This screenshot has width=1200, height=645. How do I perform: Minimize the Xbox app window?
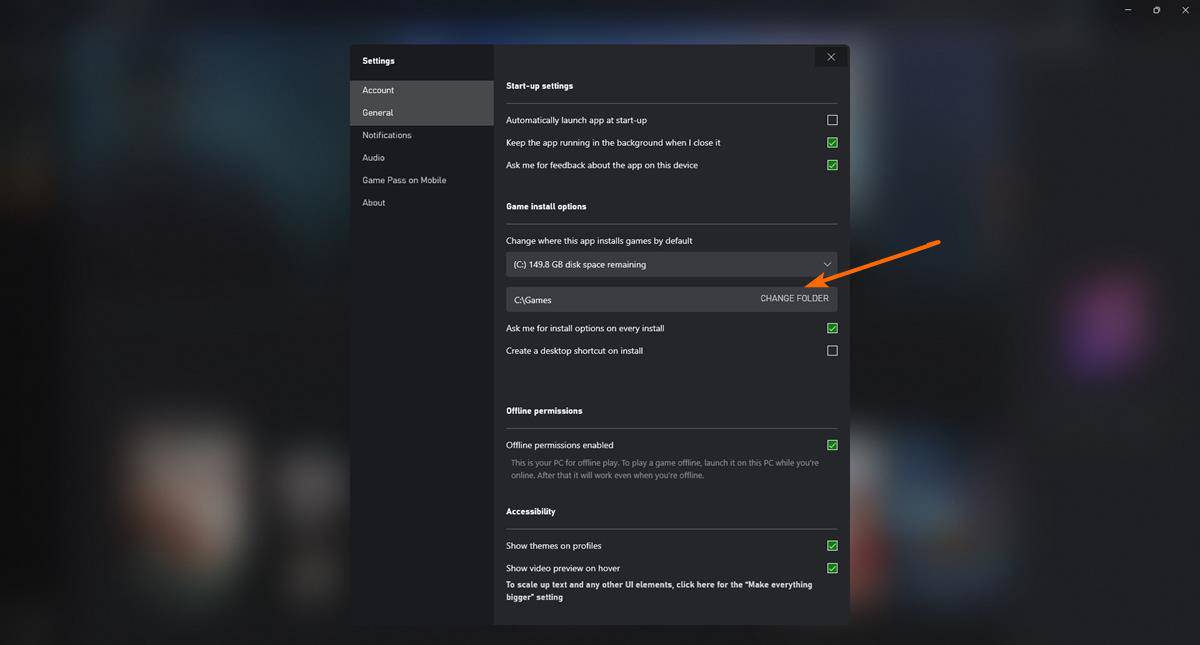1127,10
